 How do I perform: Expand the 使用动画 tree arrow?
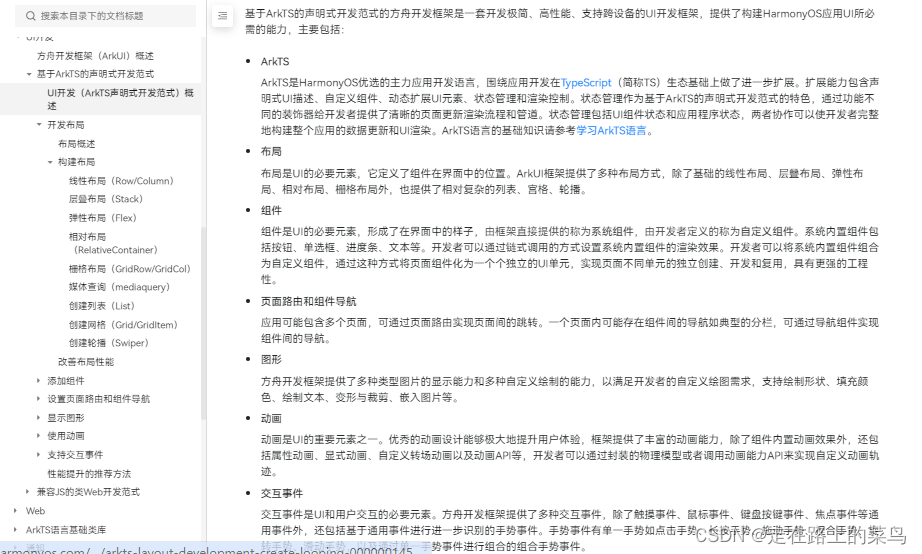pos(39,436)
